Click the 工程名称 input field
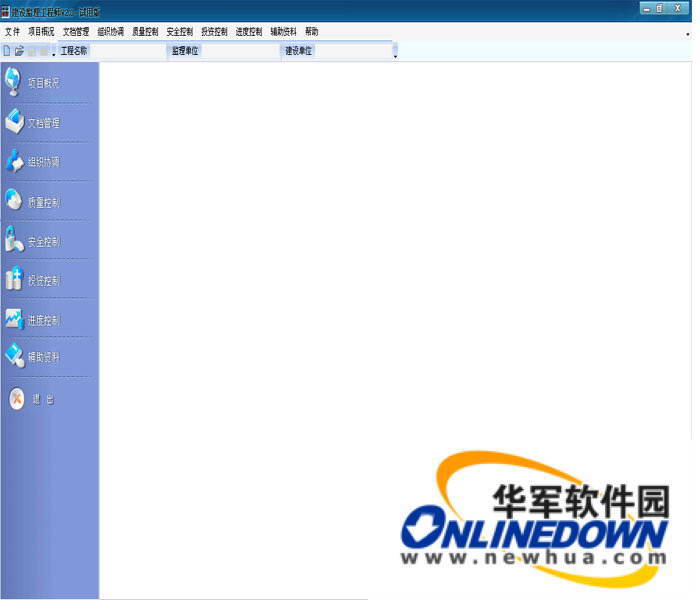Viewport: 700px width, 600px height. tap(128, 51)
